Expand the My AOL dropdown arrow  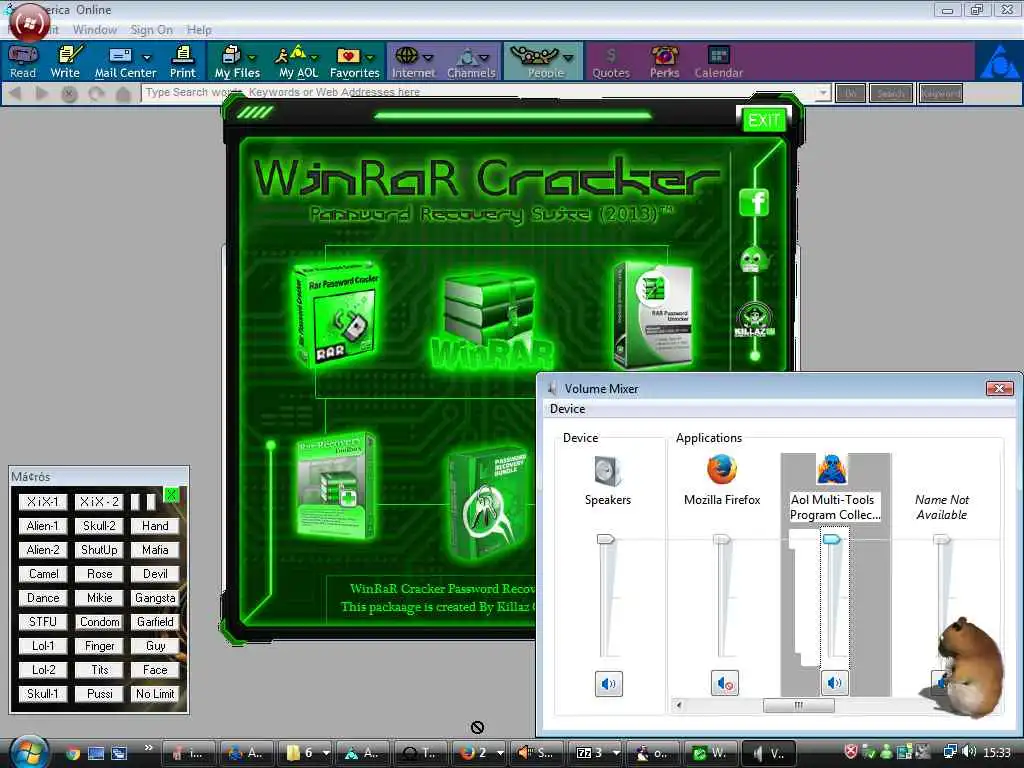(314, 57)
